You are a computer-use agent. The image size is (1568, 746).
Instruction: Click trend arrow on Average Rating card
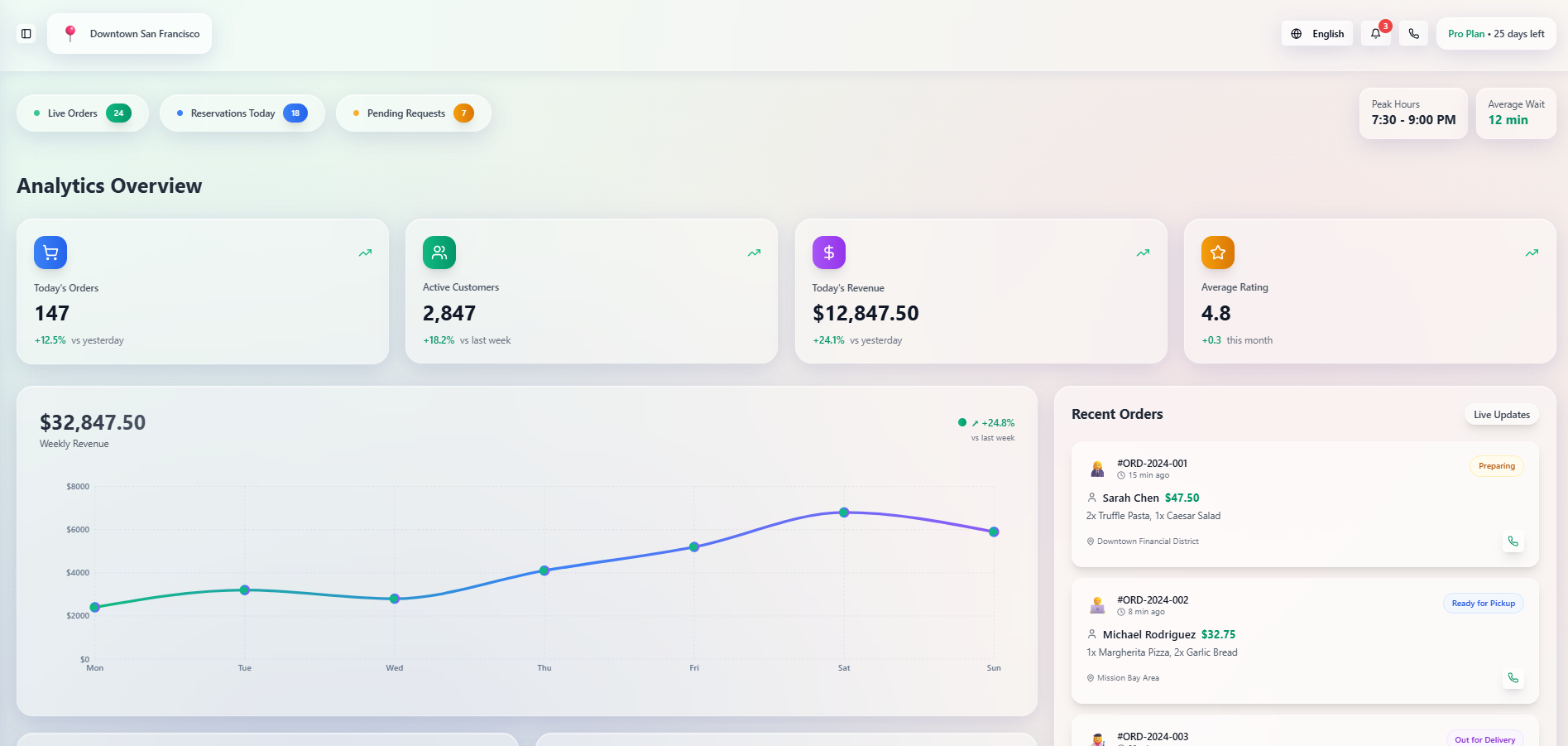coord(1532,253)
